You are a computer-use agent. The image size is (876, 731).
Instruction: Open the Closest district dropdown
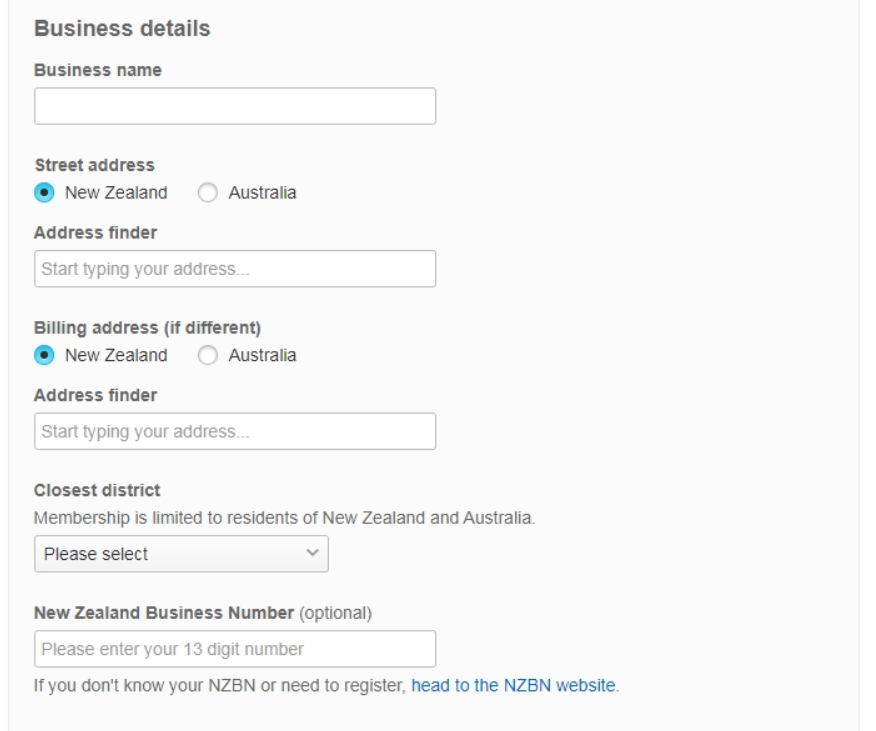(181, 554)
